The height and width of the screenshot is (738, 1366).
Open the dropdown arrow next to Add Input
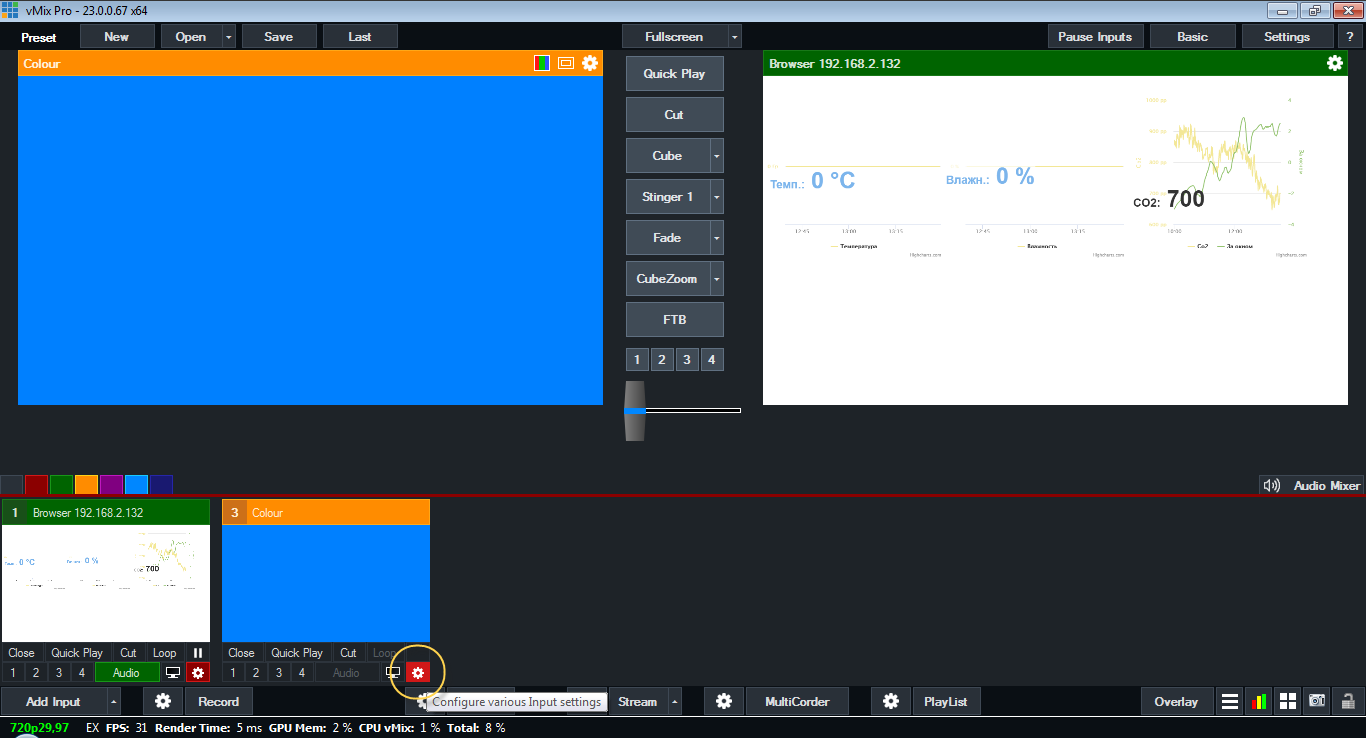pos(113,701)
